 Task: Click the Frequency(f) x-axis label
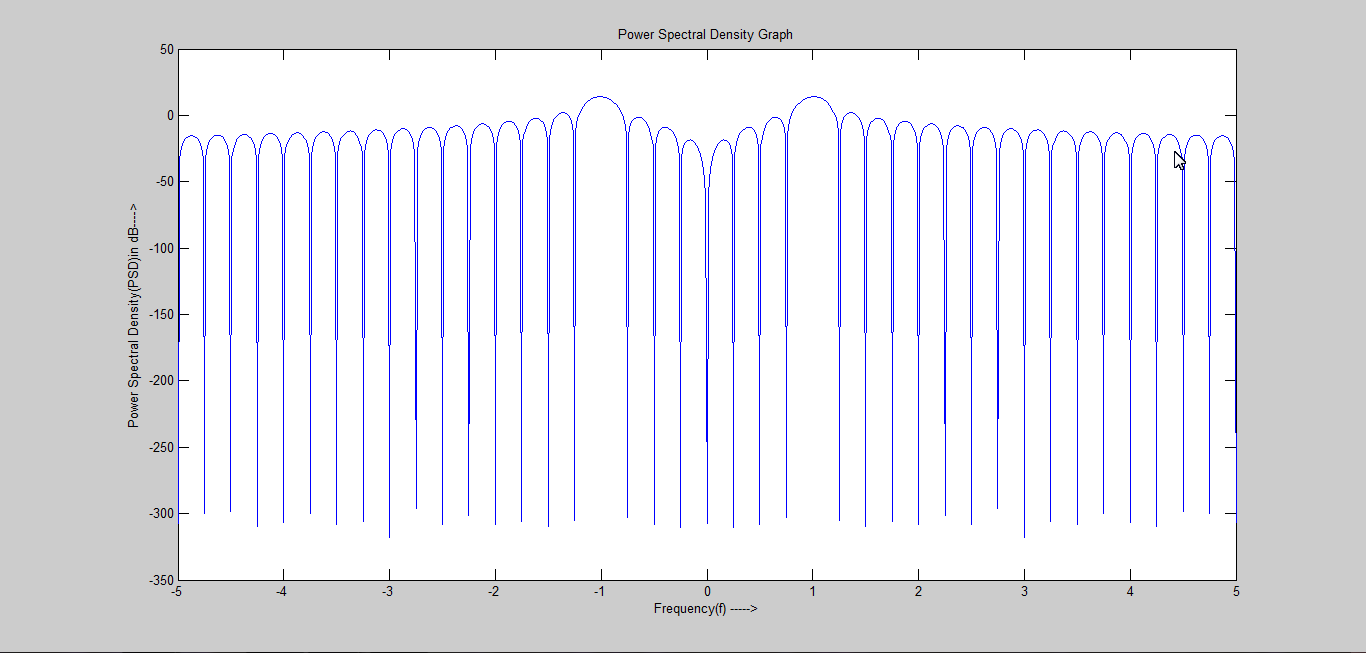point(706,607)
